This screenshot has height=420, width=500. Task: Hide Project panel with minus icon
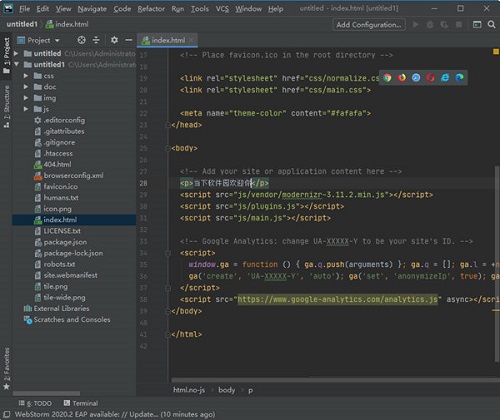coord(129,40)
